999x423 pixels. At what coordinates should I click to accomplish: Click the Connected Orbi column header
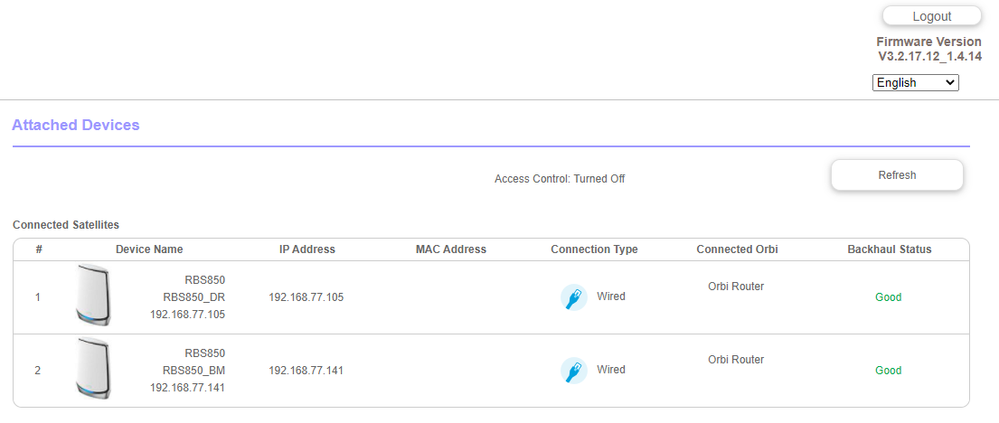pos(737,249)
